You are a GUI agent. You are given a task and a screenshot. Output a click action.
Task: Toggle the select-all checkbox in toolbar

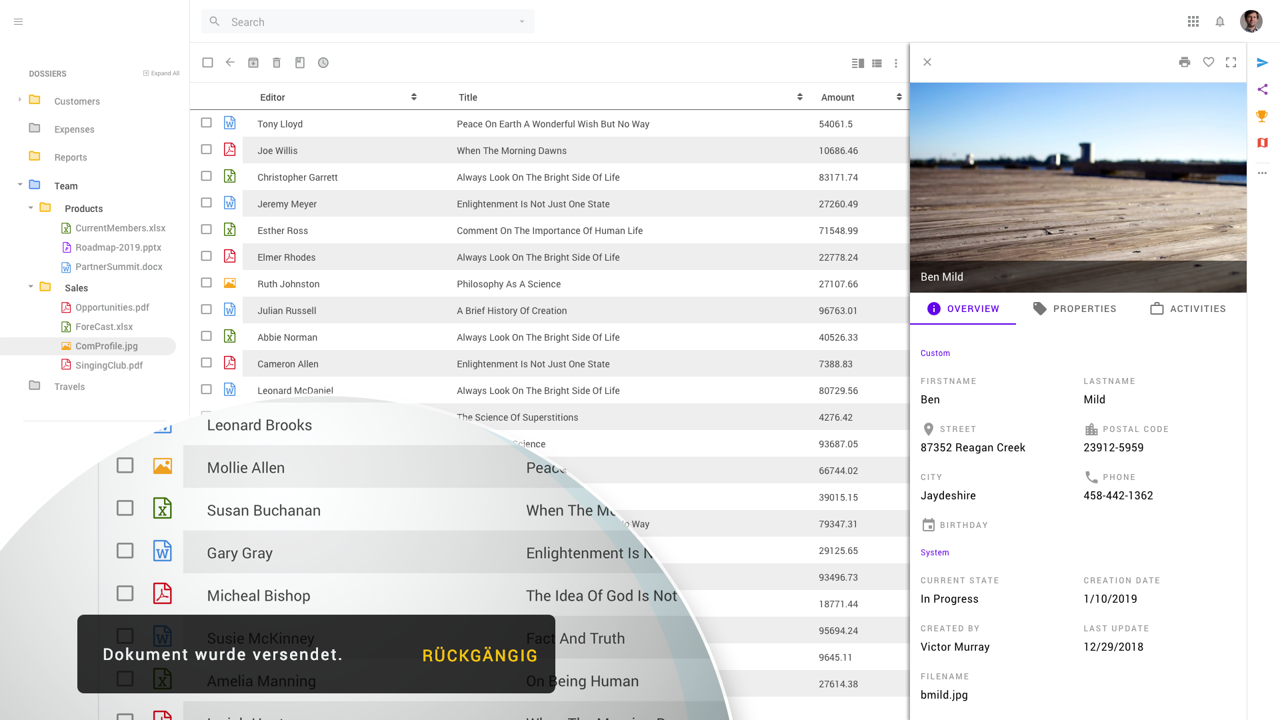tap(207, 63)
